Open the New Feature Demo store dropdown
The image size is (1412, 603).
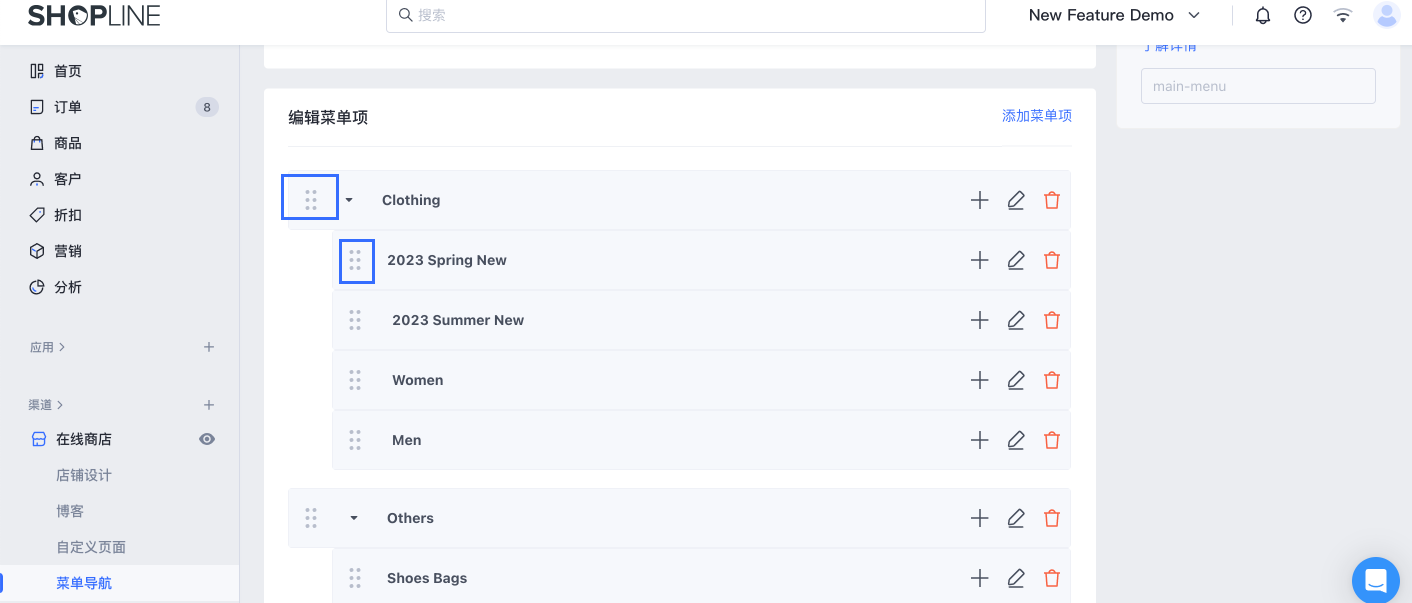[1114, 15]
